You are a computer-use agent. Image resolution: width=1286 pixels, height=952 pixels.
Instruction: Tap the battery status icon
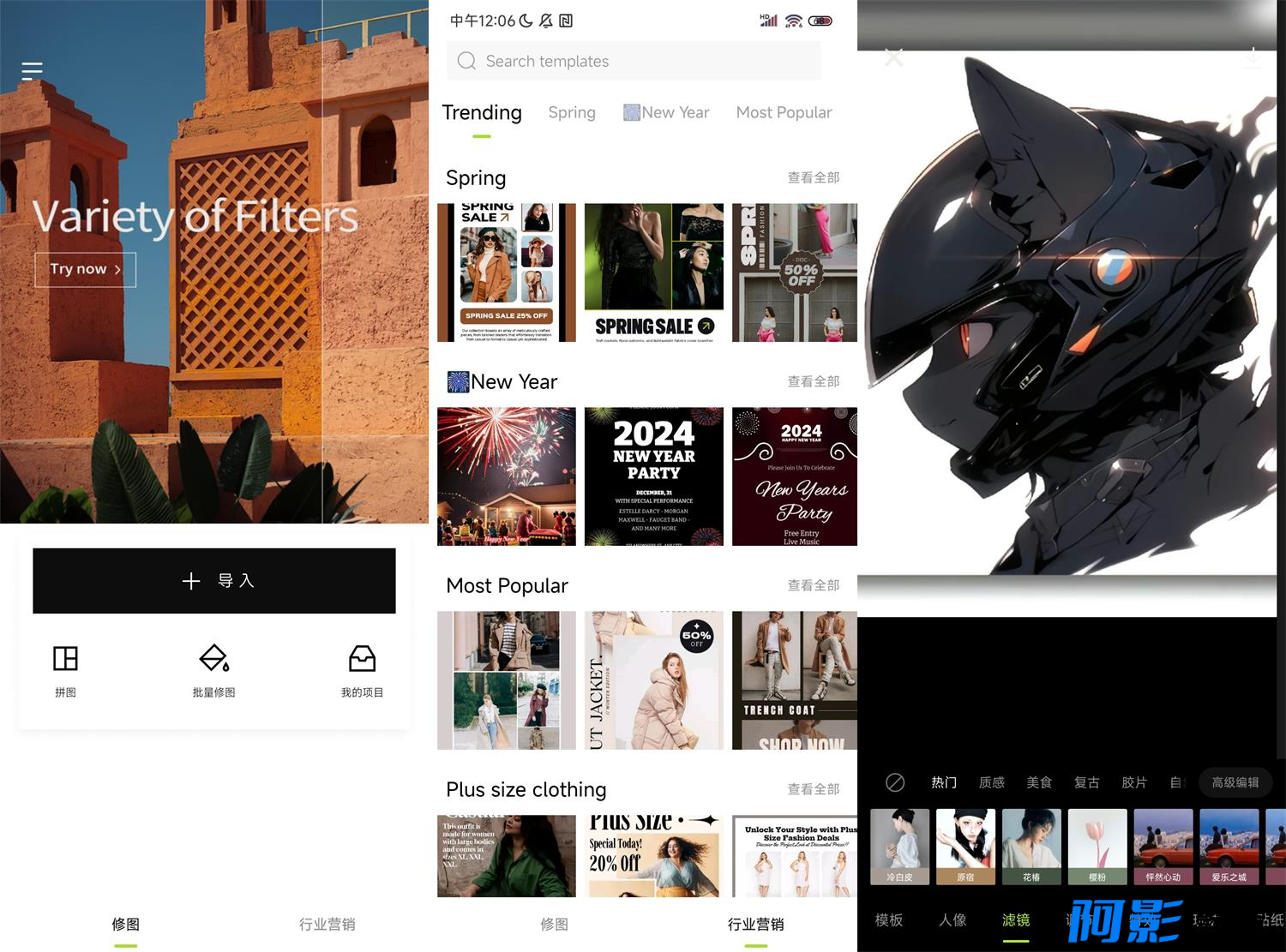(820, 21)
